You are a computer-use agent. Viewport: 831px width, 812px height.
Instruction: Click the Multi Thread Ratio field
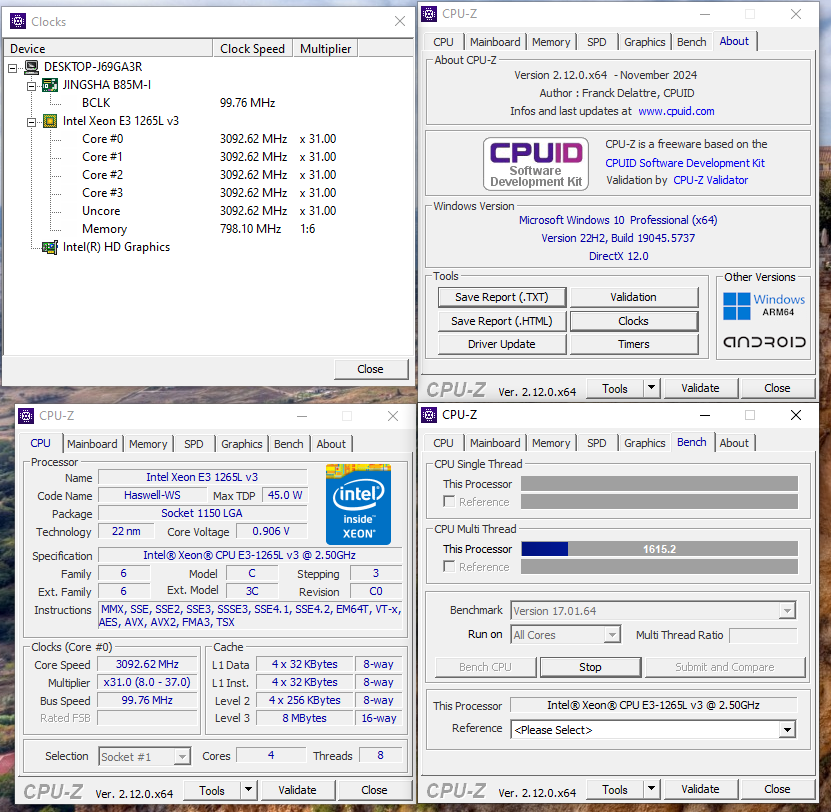763,635
